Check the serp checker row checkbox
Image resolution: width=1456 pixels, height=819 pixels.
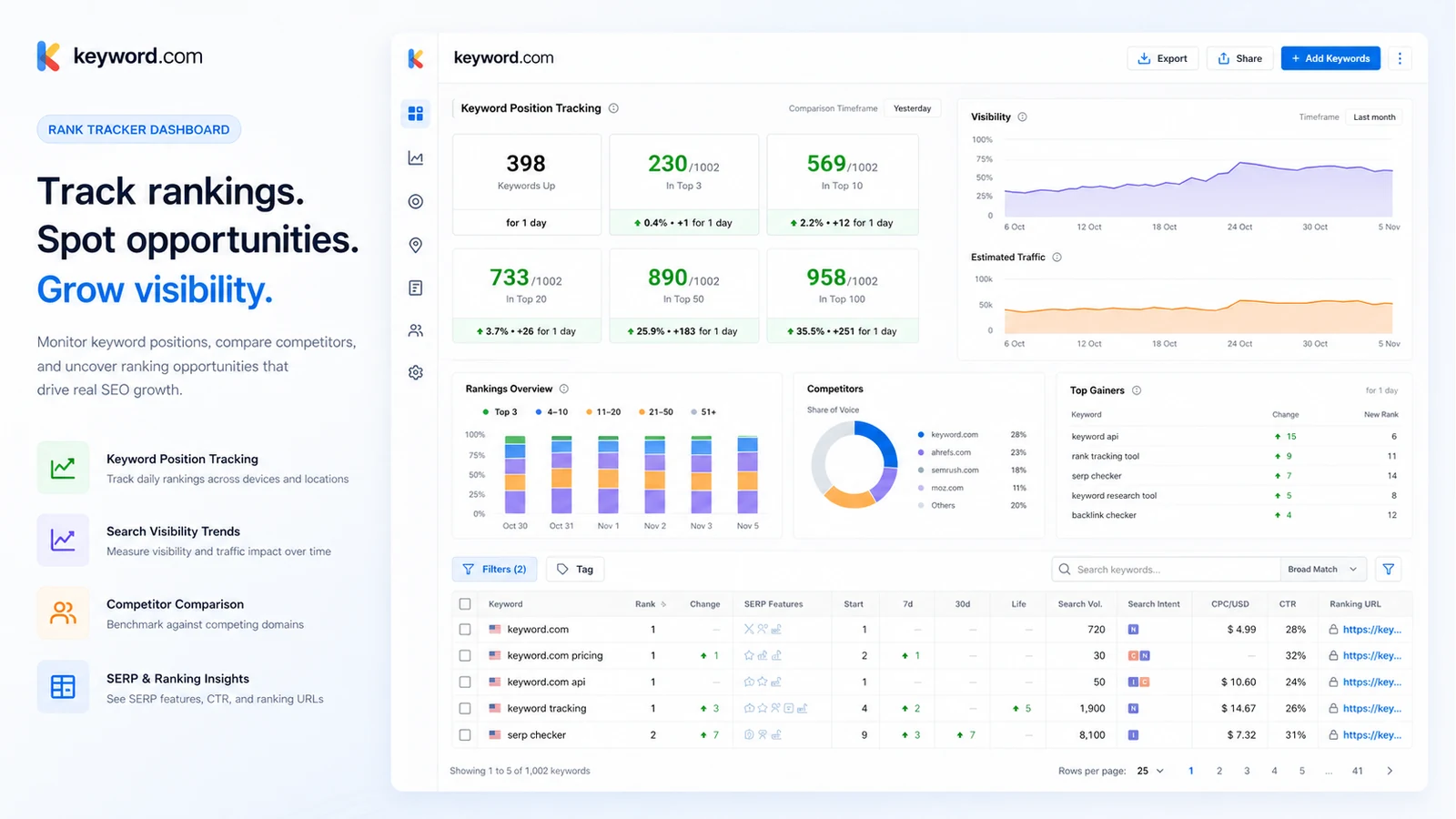point(465,734)
